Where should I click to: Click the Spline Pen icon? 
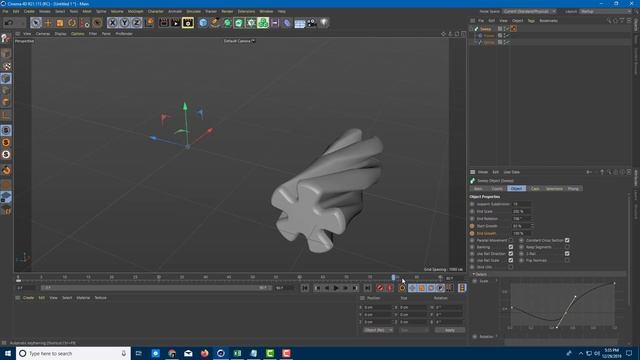click(x=215, y=23)
